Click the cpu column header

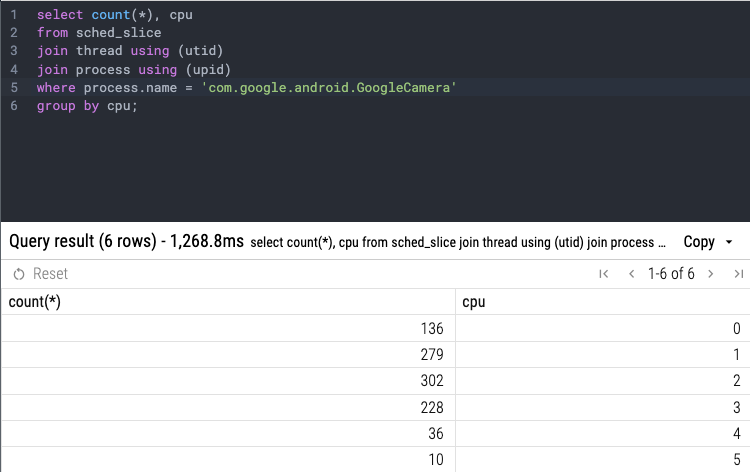click(474, 301)
